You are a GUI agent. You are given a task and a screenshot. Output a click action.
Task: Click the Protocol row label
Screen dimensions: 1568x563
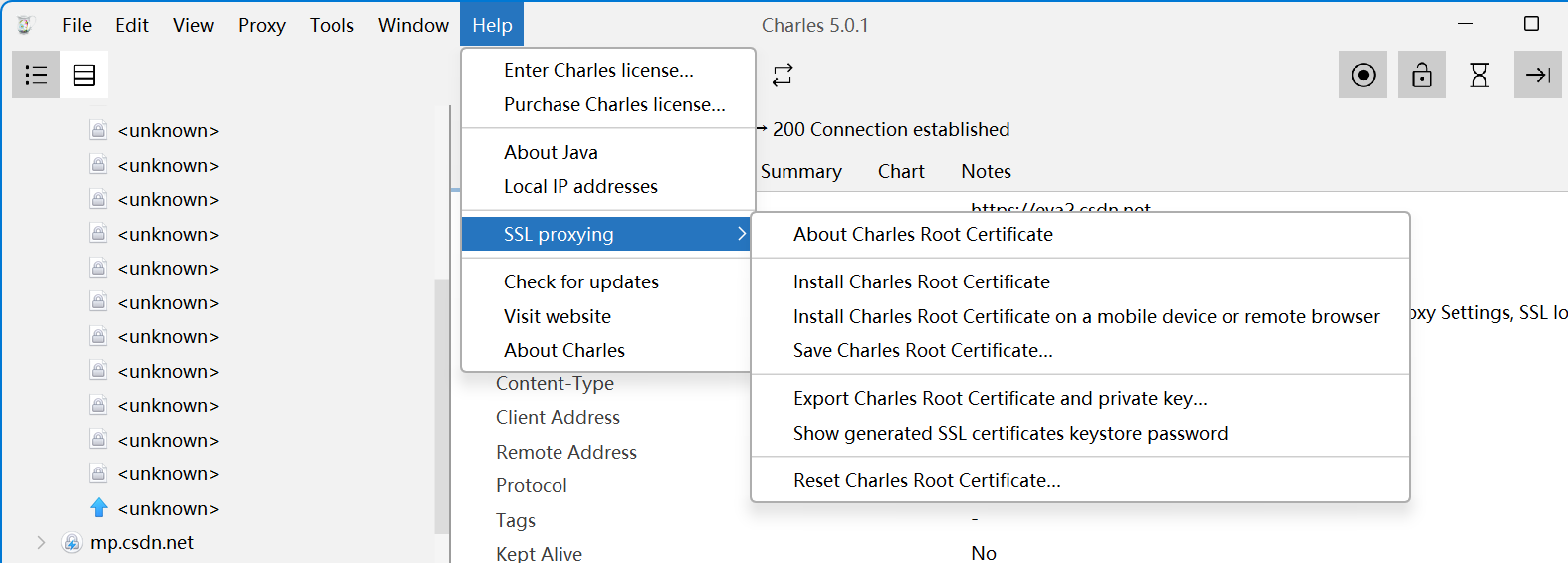click(532, 485)
